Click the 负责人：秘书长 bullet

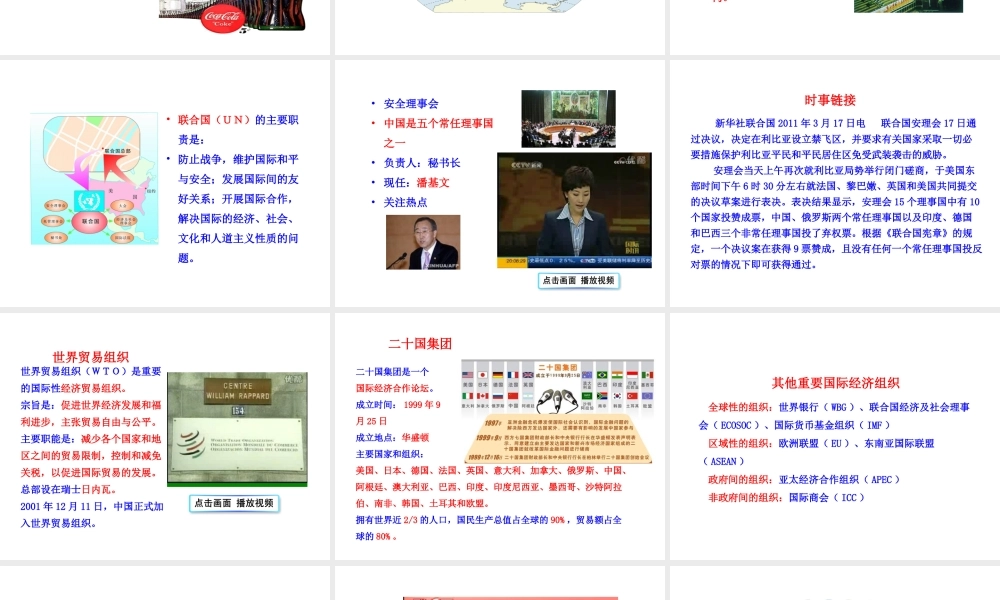422,163
